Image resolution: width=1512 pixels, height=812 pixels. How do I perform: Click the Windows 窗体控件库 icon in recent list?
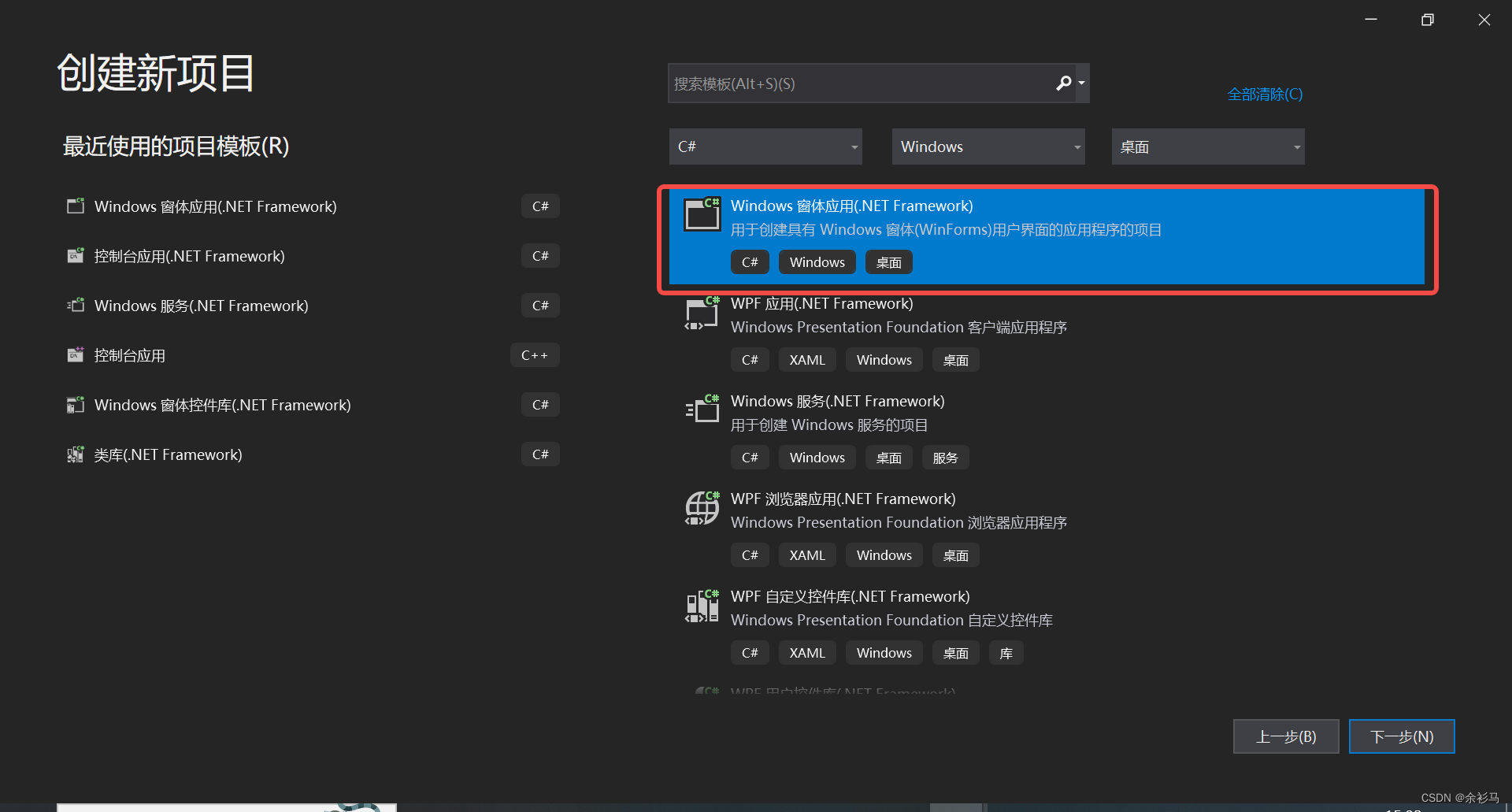75,404
